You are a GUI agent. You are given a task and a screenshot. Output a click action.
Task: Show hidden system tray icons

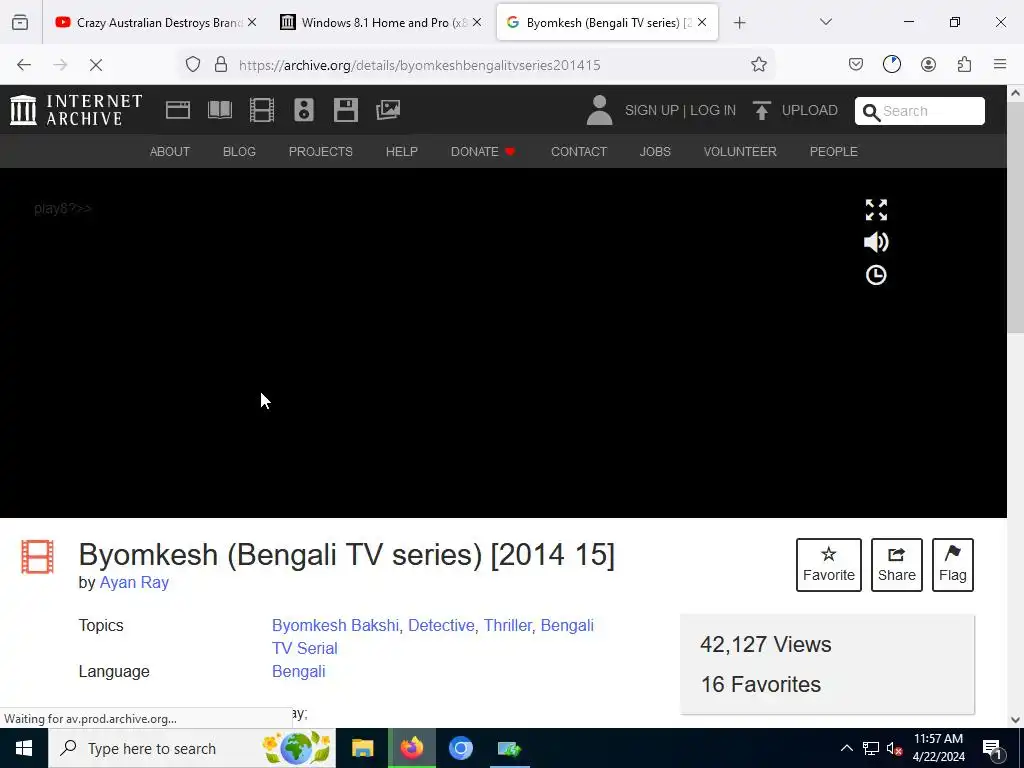coord(846,748)
